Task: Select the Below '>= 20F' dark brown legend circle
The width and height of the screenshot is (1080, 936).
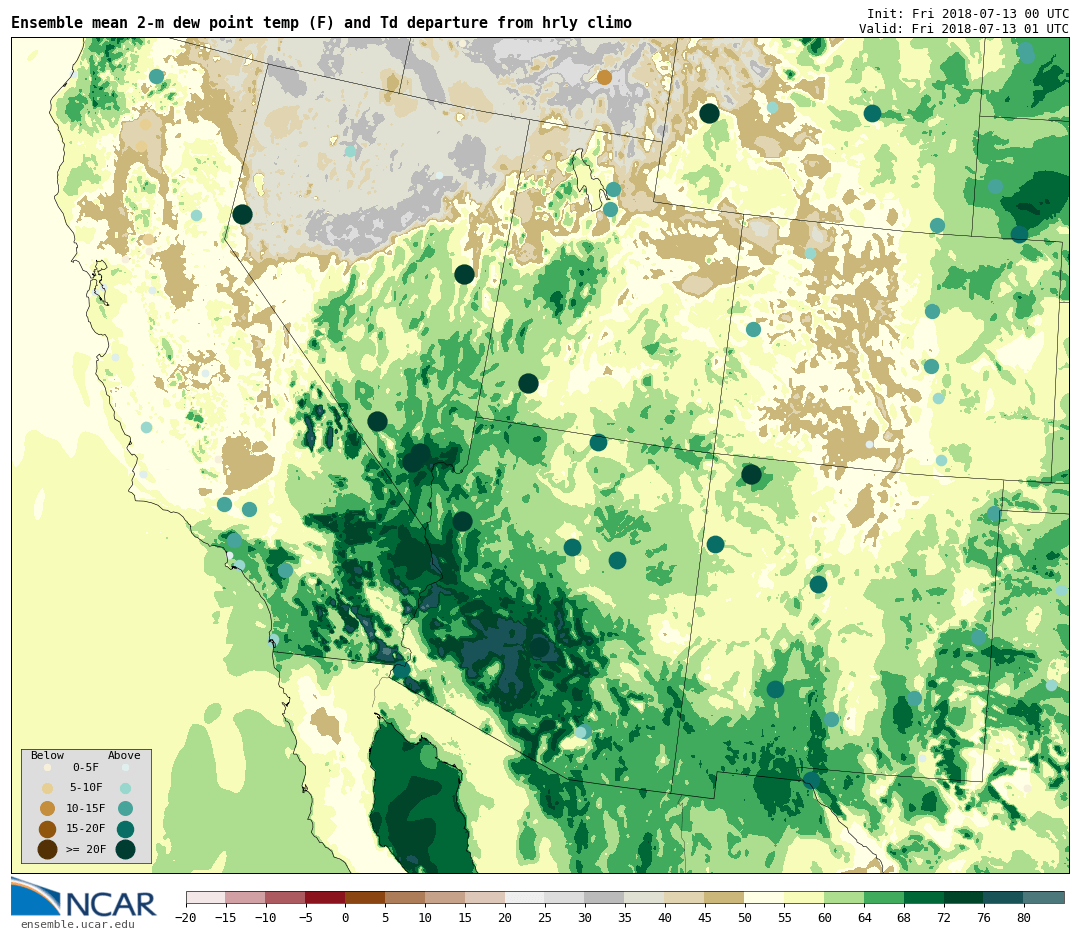Action: click(x=47, y=849)
